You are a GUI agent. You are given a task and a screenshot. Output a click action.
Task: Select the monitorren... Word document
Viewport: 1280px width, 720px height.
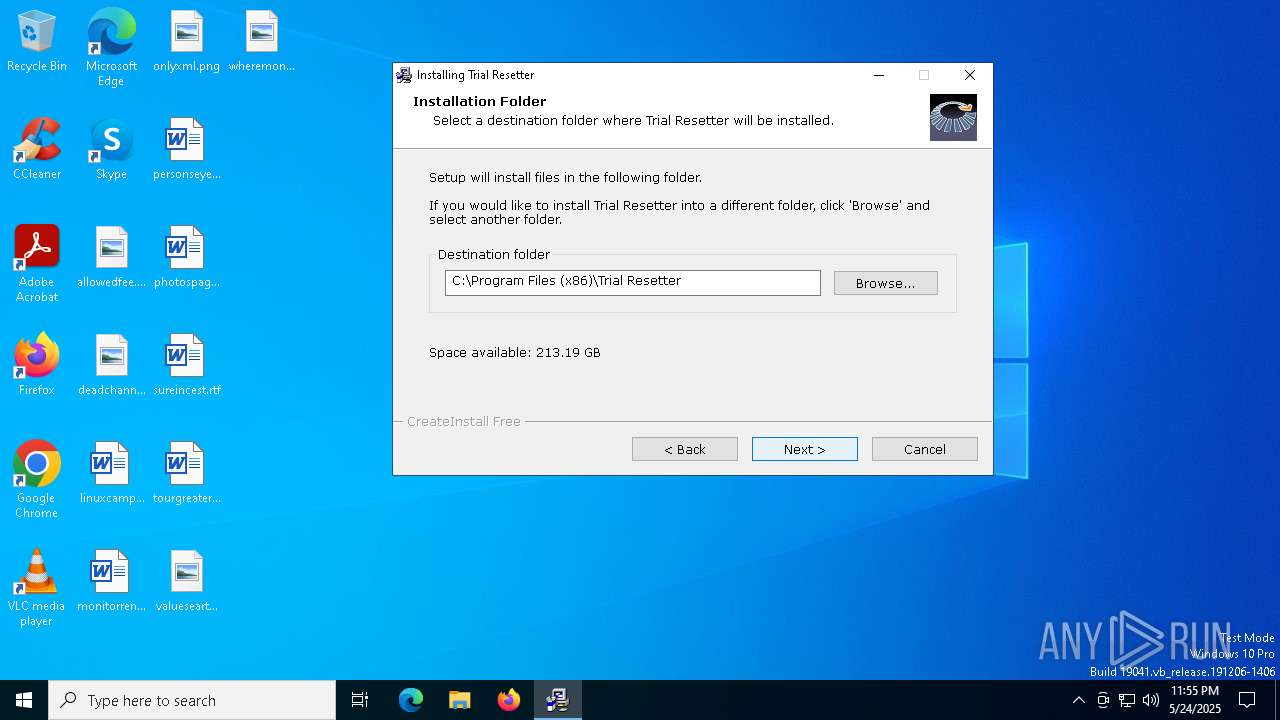click(111, 581)
